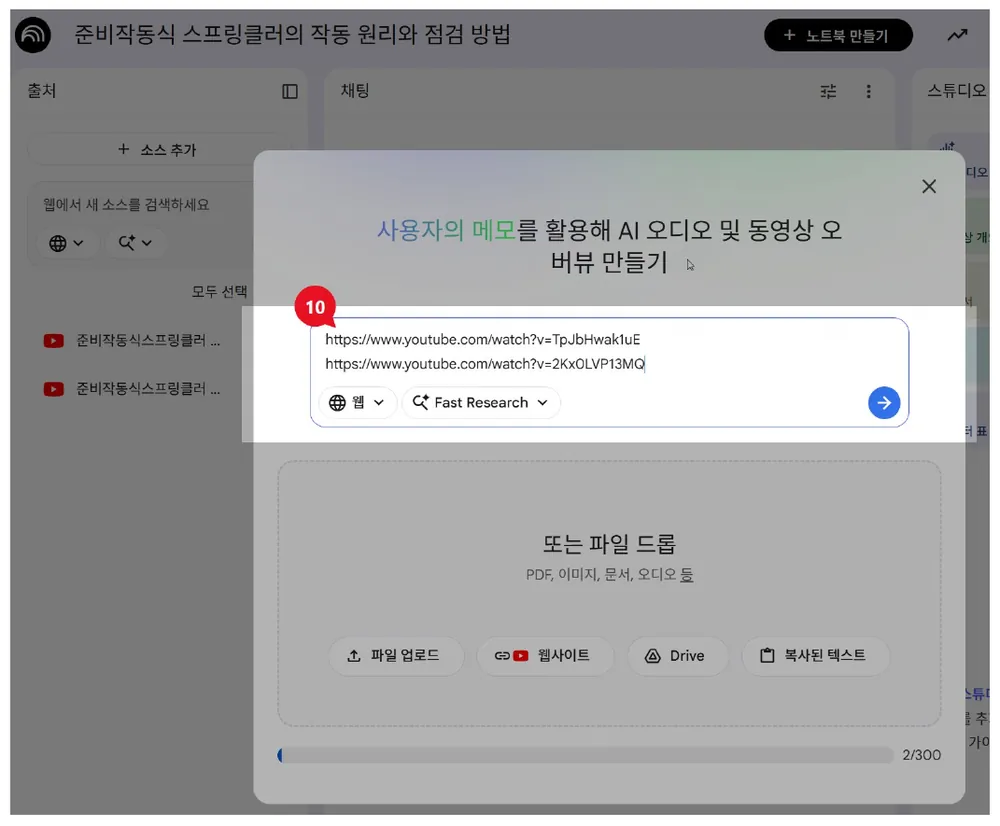Expand sidebar research mode dropdown
The width and height of the screenshot is (1000, 826).
(135, 243)
